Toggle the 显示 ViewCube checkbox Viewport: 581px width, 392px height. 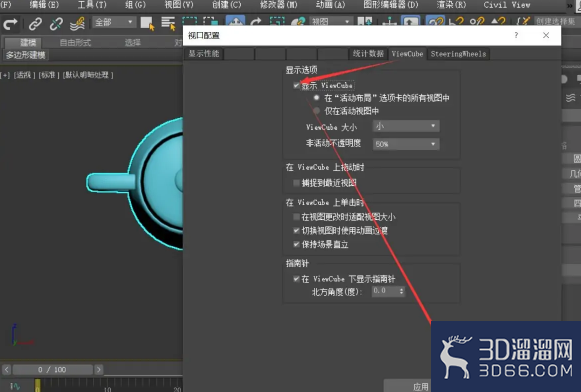pos(296,85)
